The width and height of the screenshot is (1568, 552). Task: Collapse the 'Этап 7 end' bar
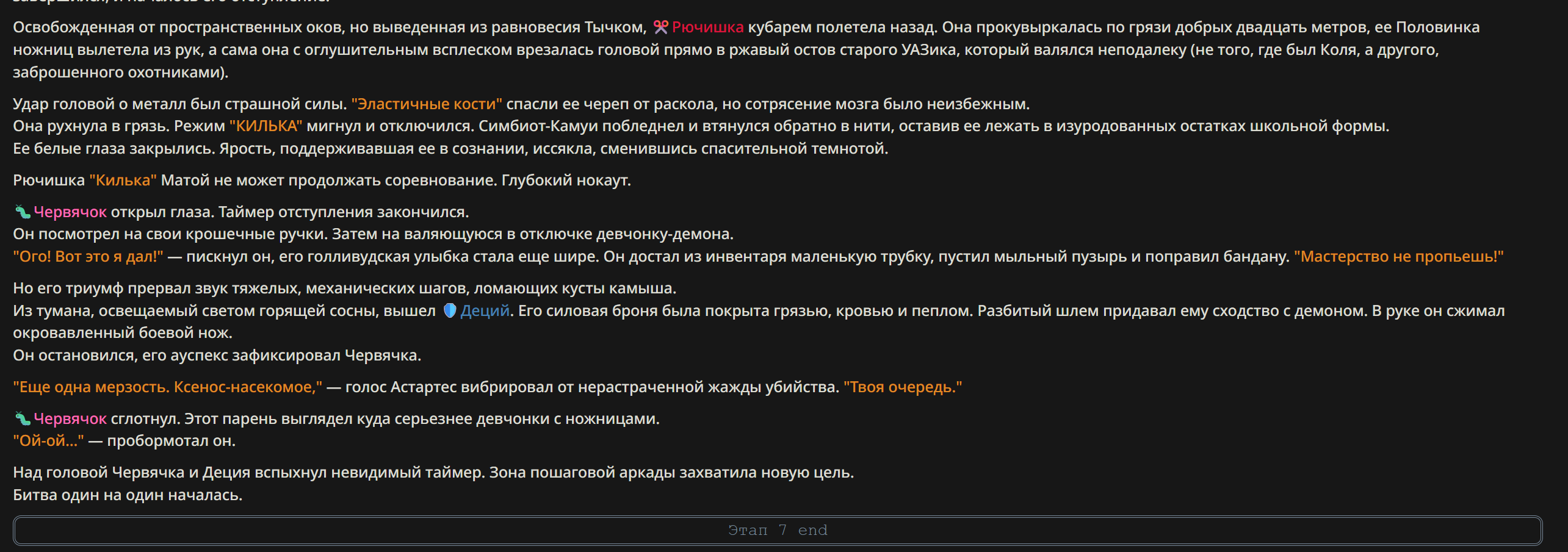point(778,531)
